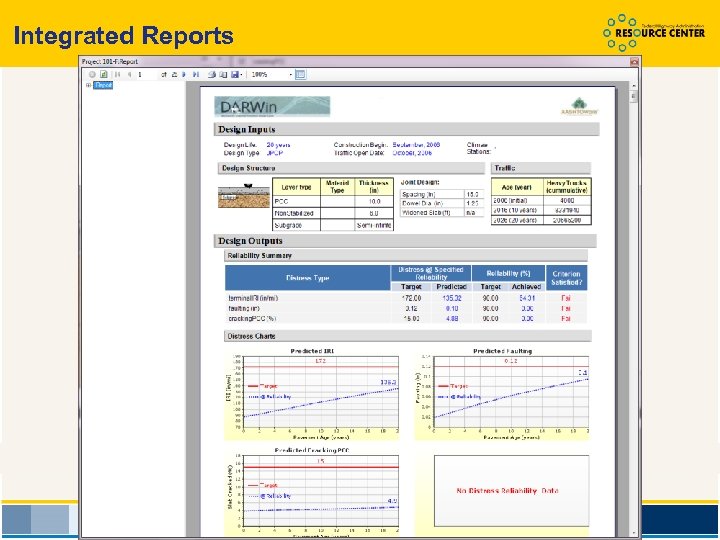Click the 2006 (initial) traffic row
The width and height of the screenshot is (720, 540).
tap(541, 201)
